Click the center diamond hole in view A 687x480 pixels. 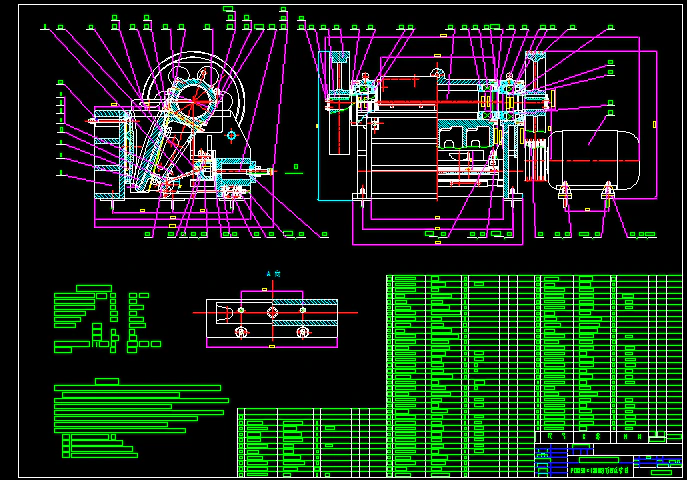coord(272,312)
